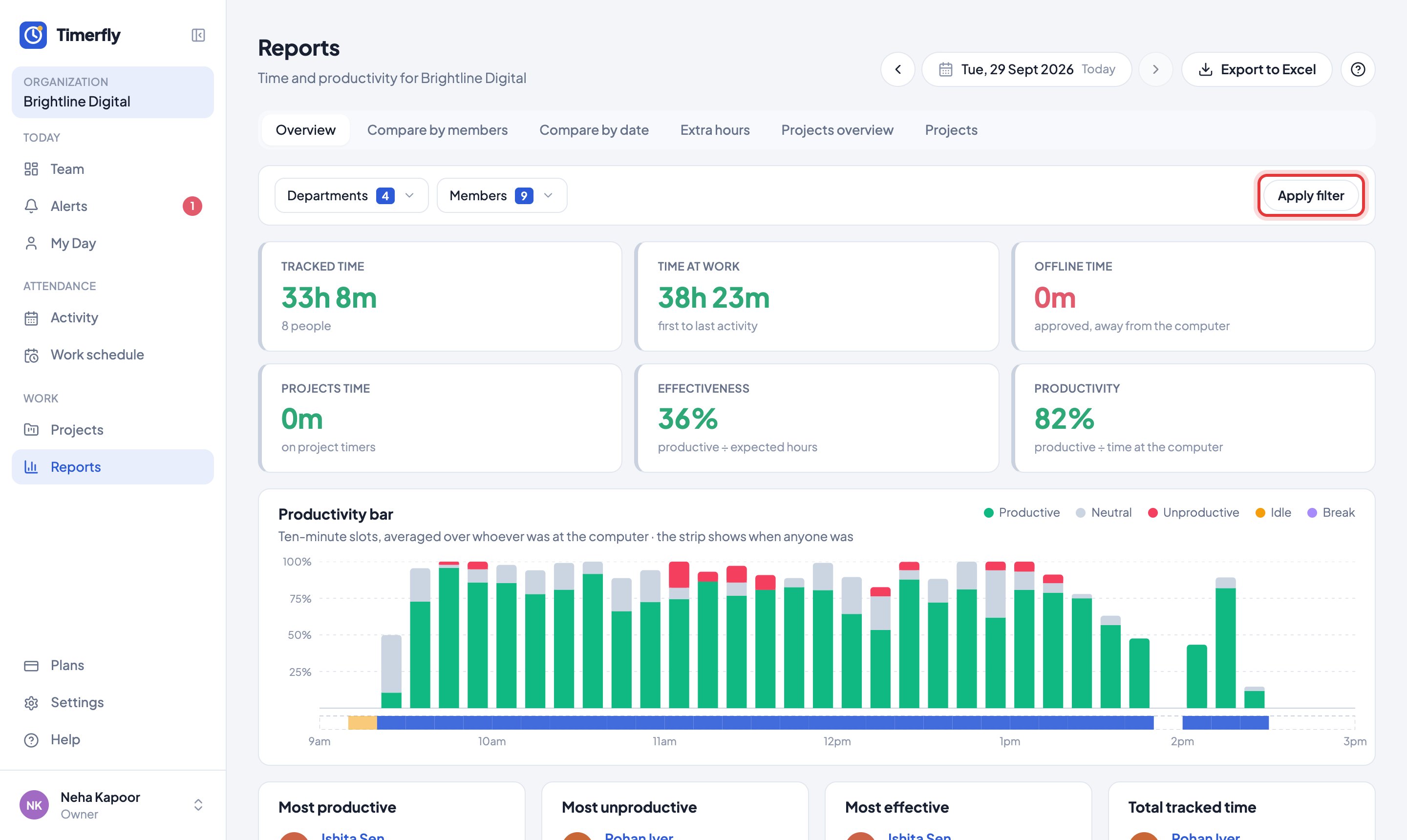Toggle the Productive legend item
This screenshot has width=1407, height=840.
click(x=1022, y=512)
